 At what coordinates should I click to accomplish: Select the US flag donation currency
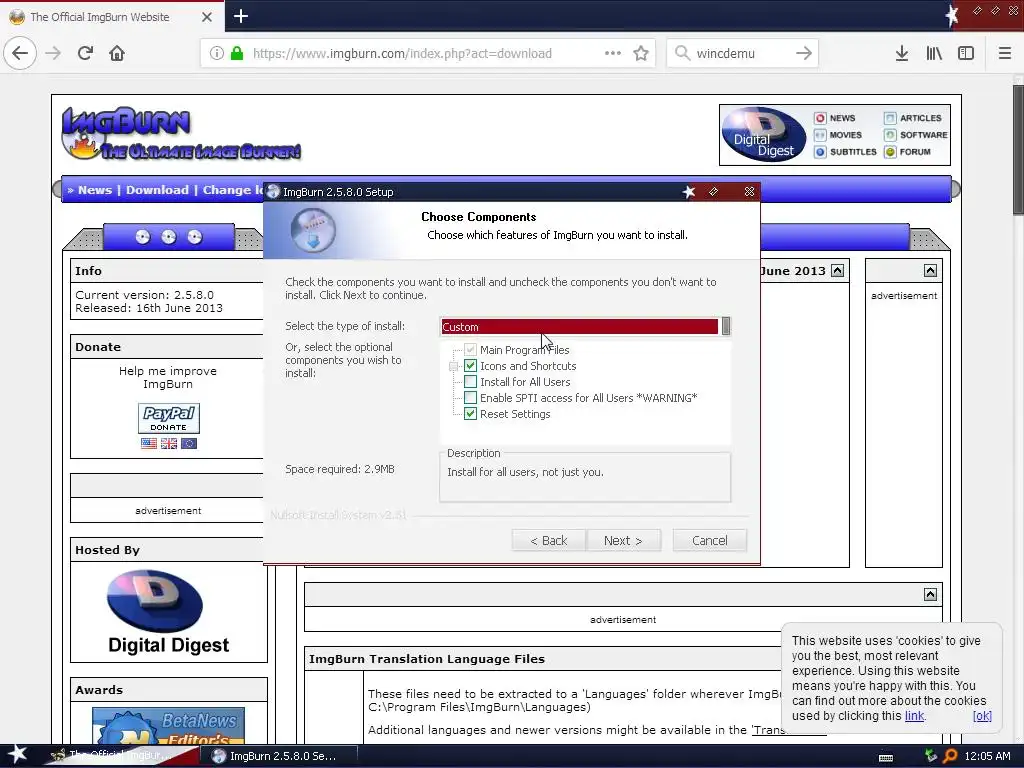click(x=149, y=443)
